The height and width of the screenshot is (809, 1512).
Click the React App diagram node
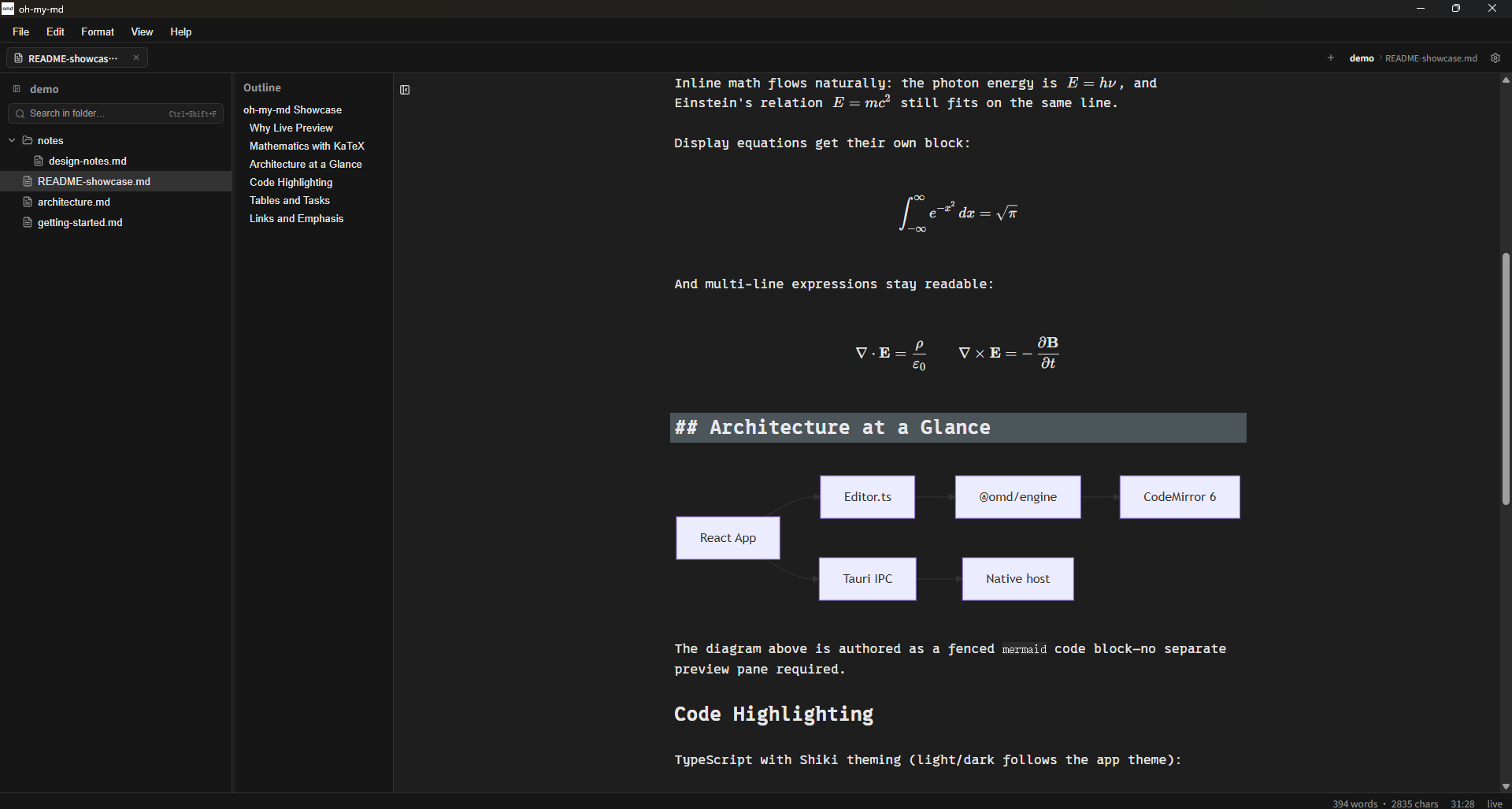pos(728,538)
